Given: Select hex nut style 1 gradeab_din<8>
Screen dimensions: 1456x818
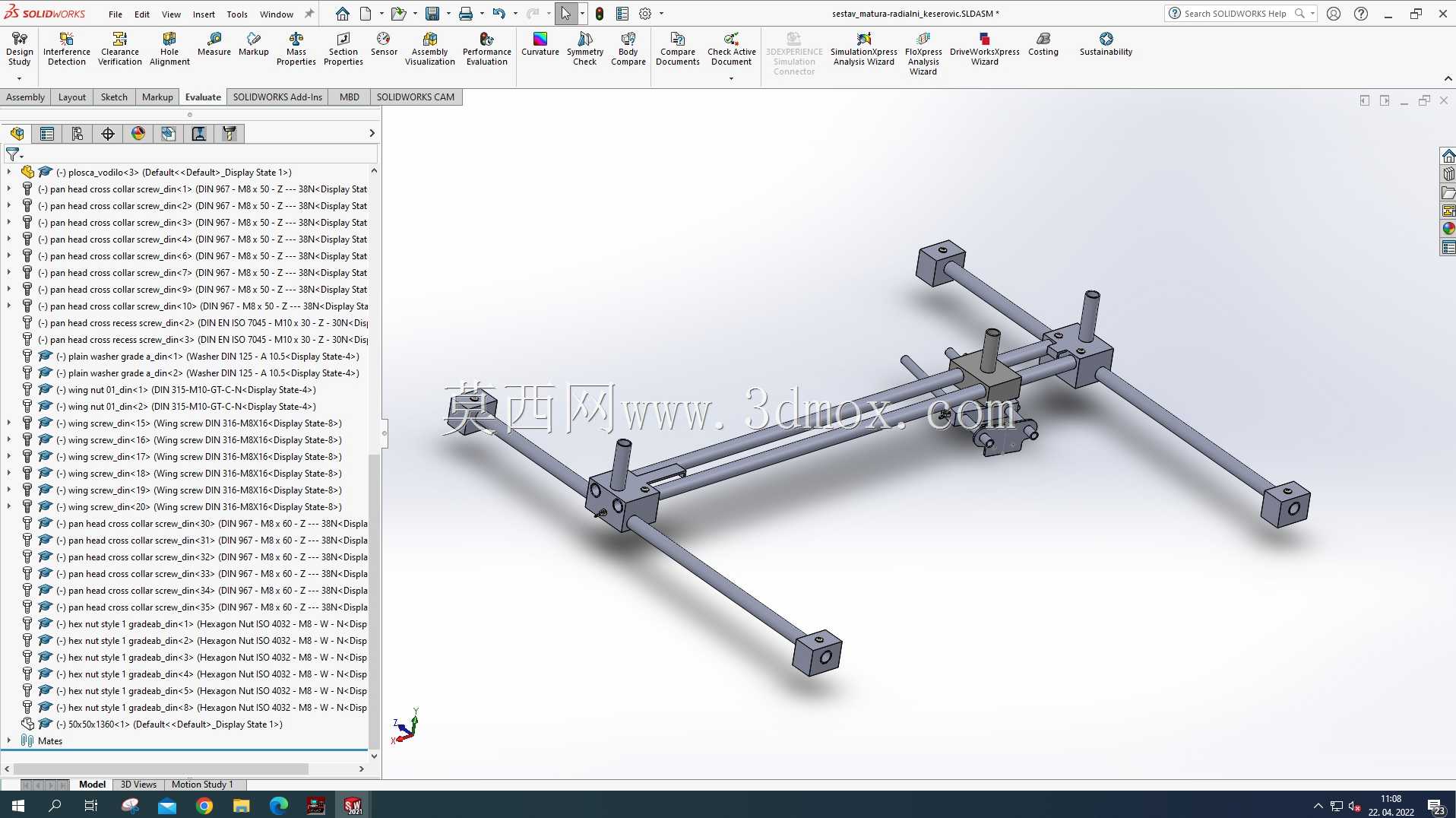Looking at the screenshot, I should 211,708.
